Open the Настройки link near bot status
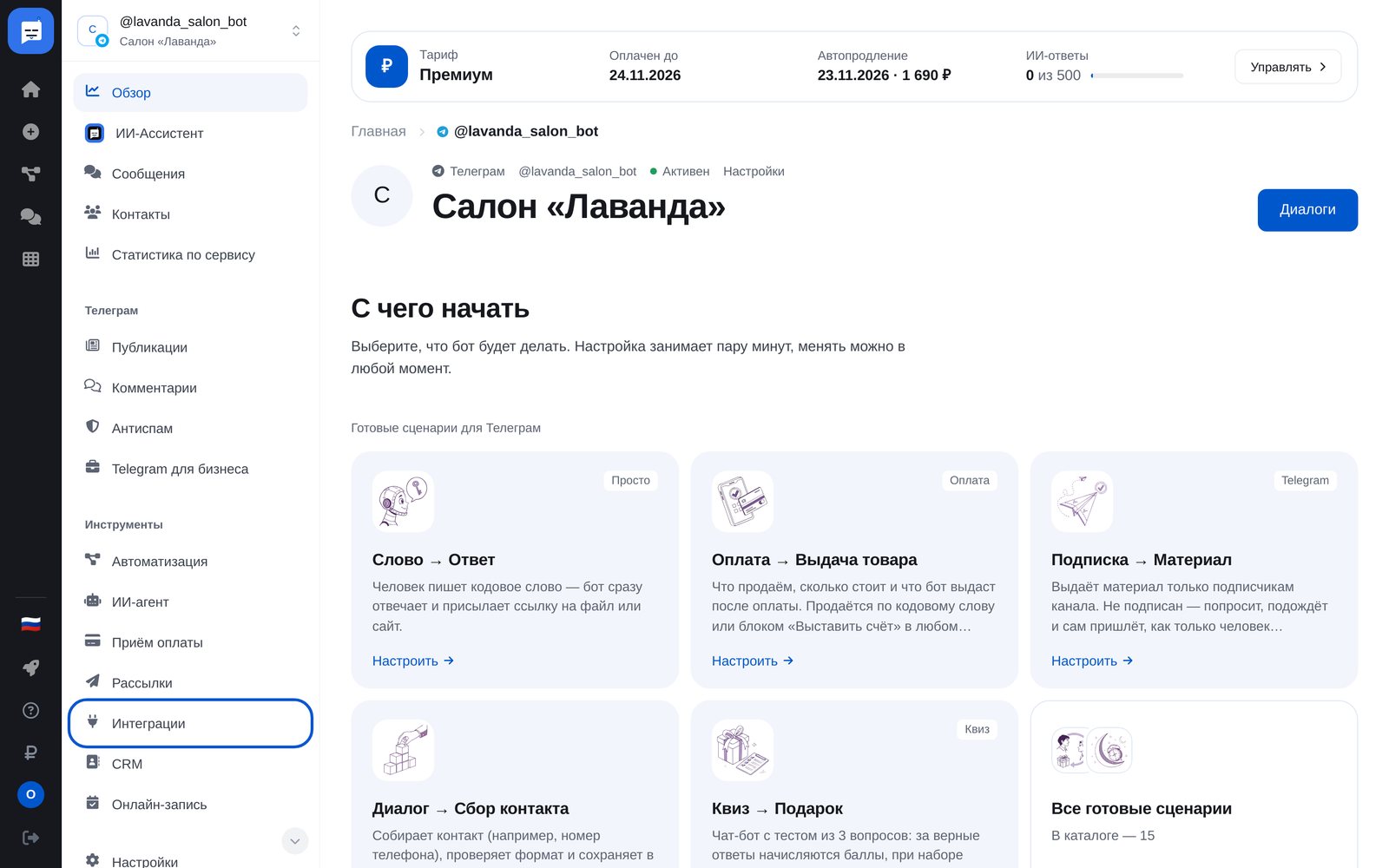 coord(754,171)
